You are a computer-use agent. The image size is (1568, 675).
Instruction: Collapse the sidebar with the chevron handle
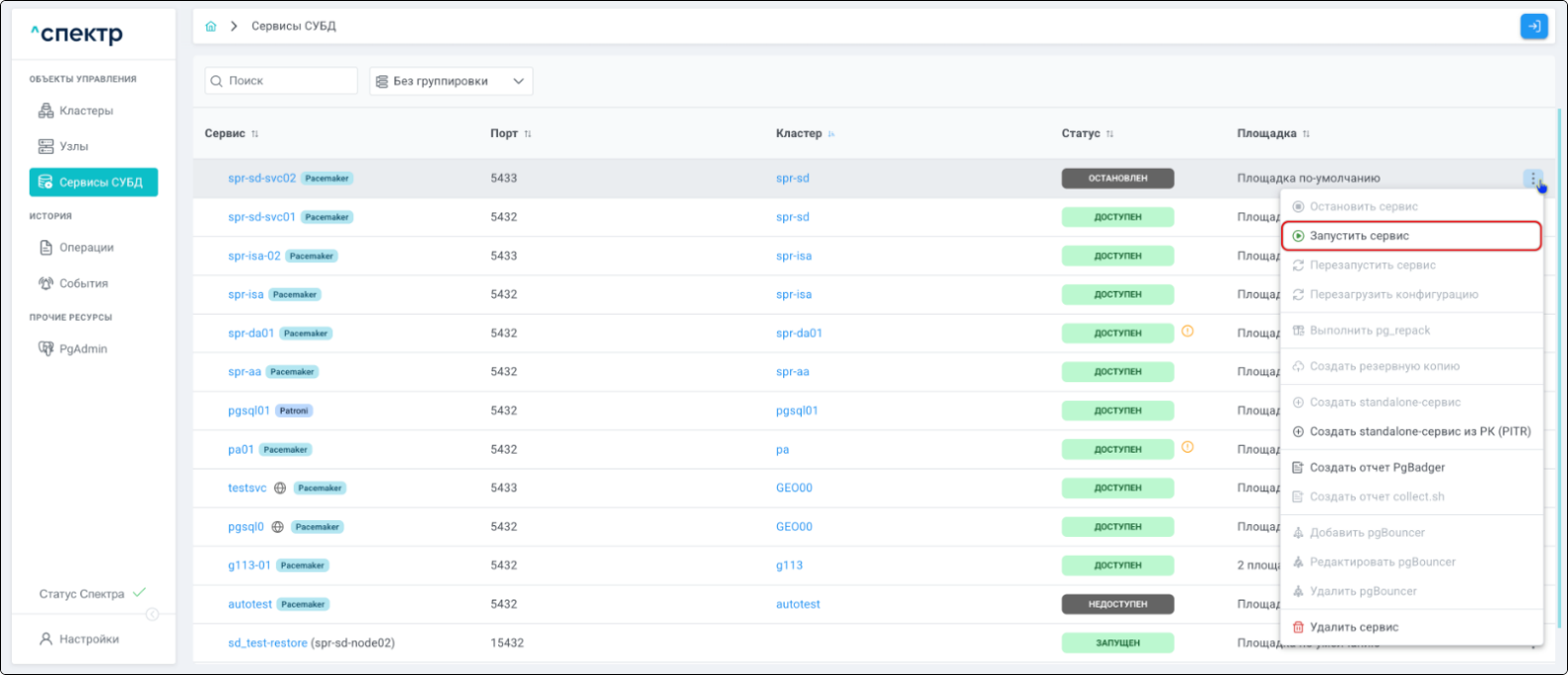(152, 614)
